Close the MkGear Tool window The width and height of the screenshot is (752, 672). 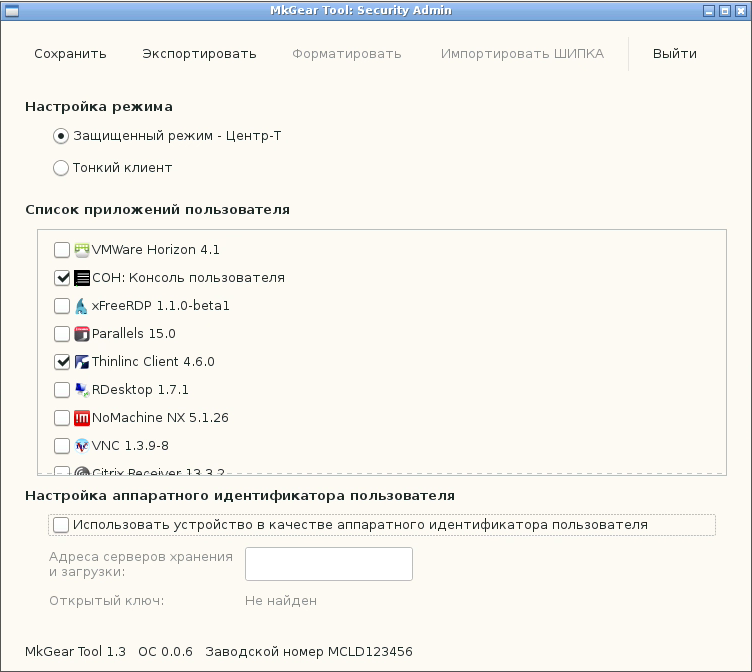(741, 11)
